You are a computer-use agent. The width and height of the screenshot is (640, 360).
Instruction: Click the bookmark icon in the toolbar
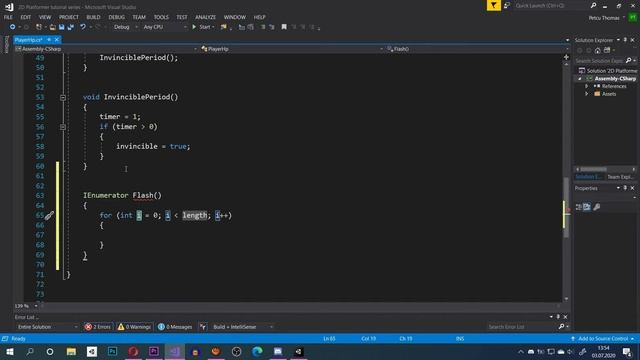click(x=284, y=27)
